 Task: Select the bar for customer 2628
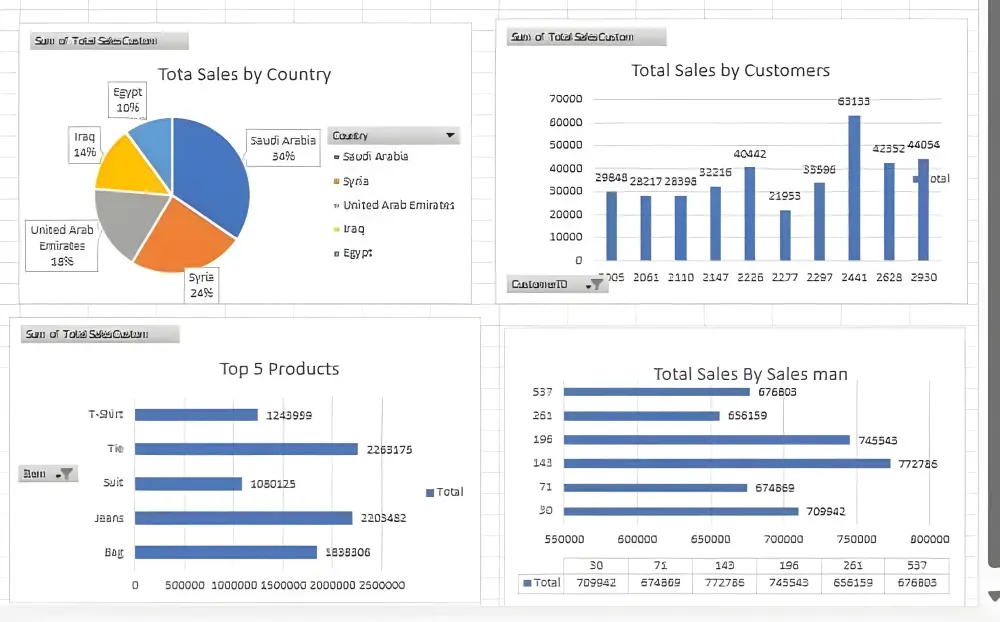(x=889, y=212)
